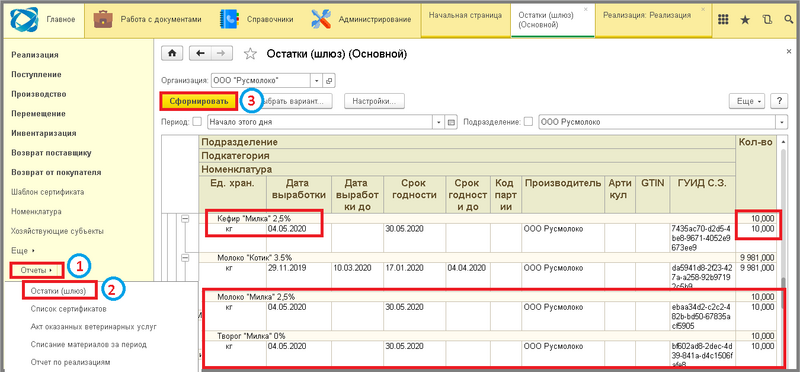Close the Остатки (шлюз) tab

(586, 9)
